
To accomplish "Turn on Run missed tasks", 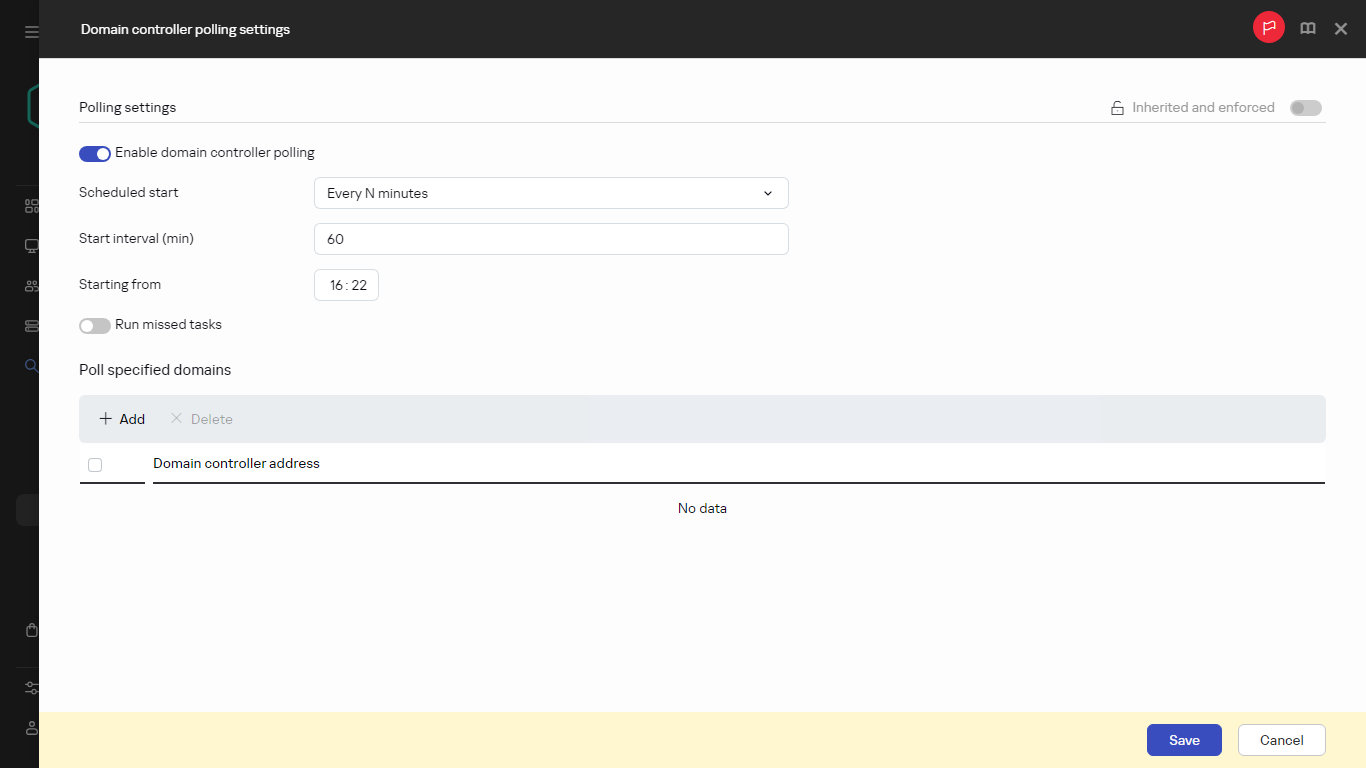I will click(94, 325).
